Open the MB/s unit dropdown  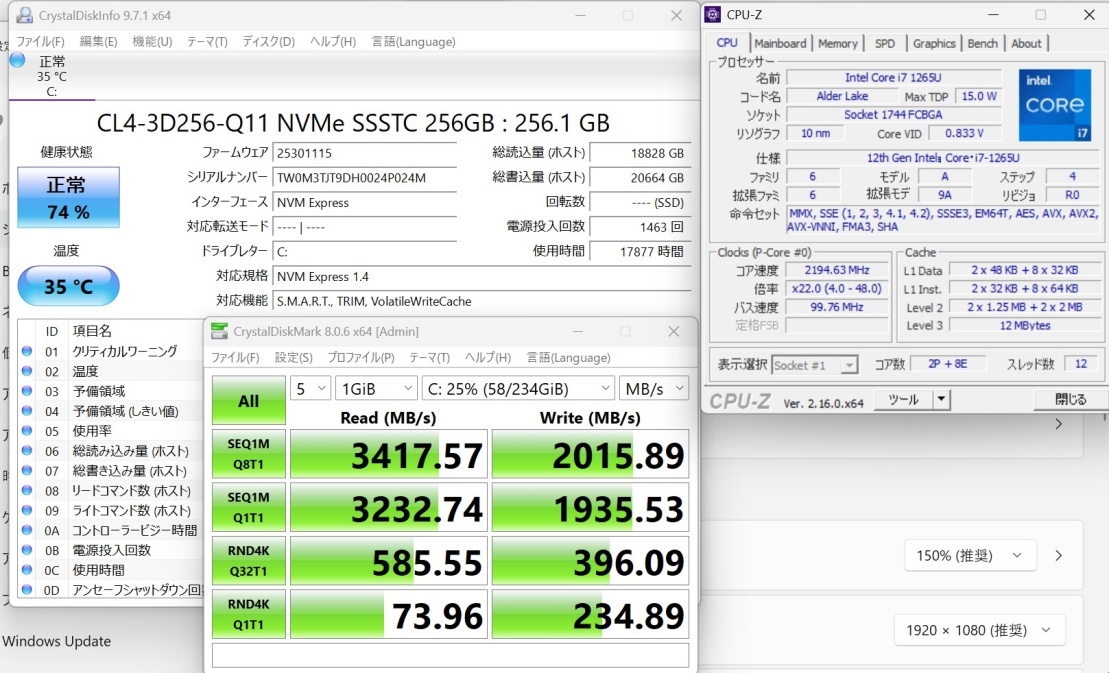pos(653,388)
